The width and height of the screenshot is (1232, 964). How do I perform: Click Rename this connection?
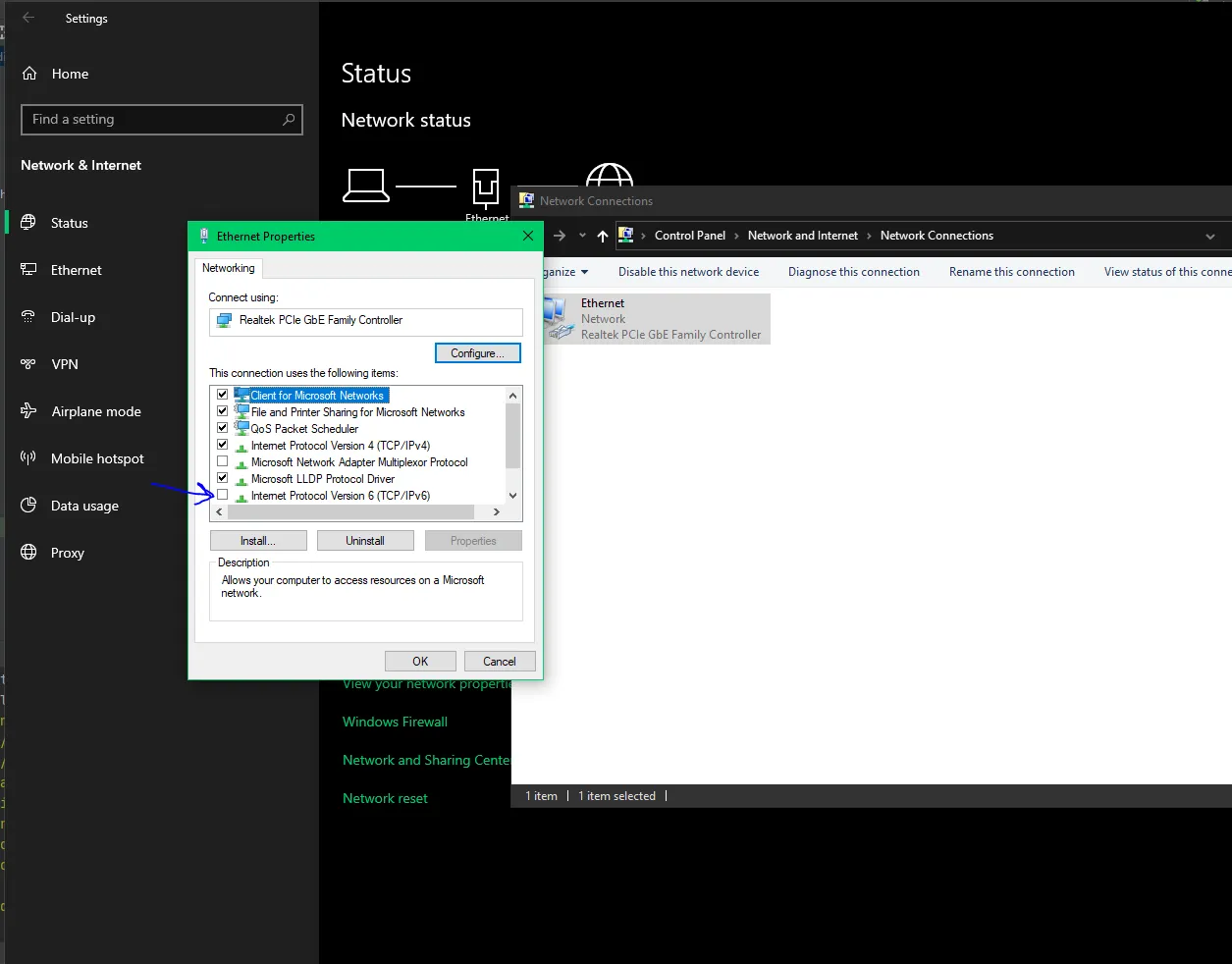(1012, 272)
